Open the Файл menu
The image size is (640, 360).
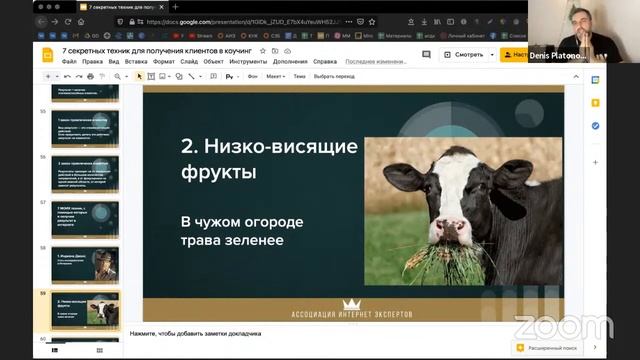click(69, 62)
